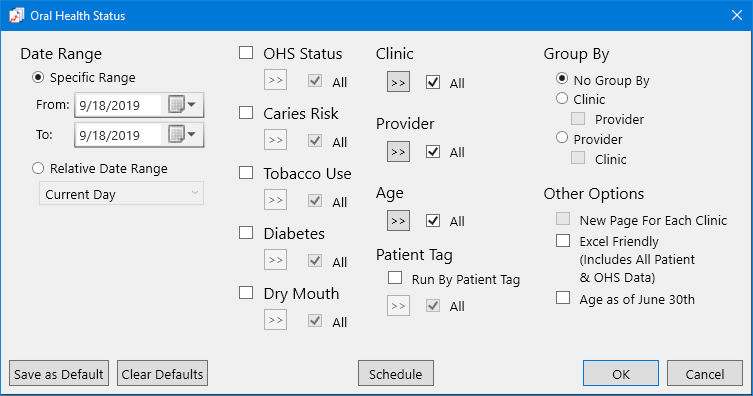Select Provider under Group By
Viewport: 753px width, 396px height.
tap(562, 138)
